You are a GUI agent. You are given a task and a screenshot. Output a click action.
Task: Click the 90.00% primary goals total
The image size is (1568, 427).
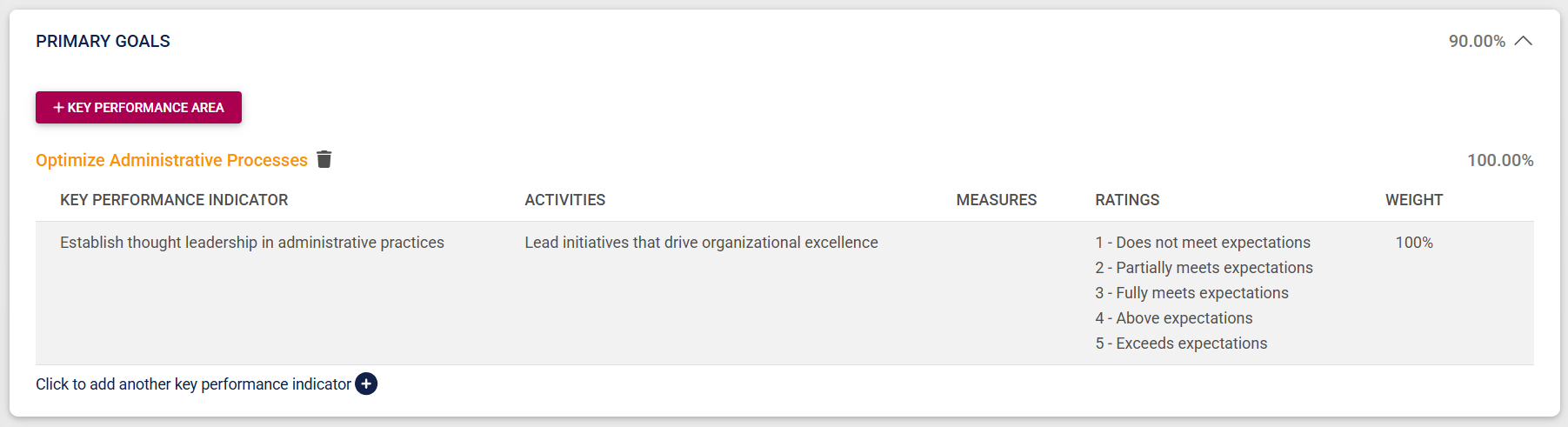point(1476,41)
